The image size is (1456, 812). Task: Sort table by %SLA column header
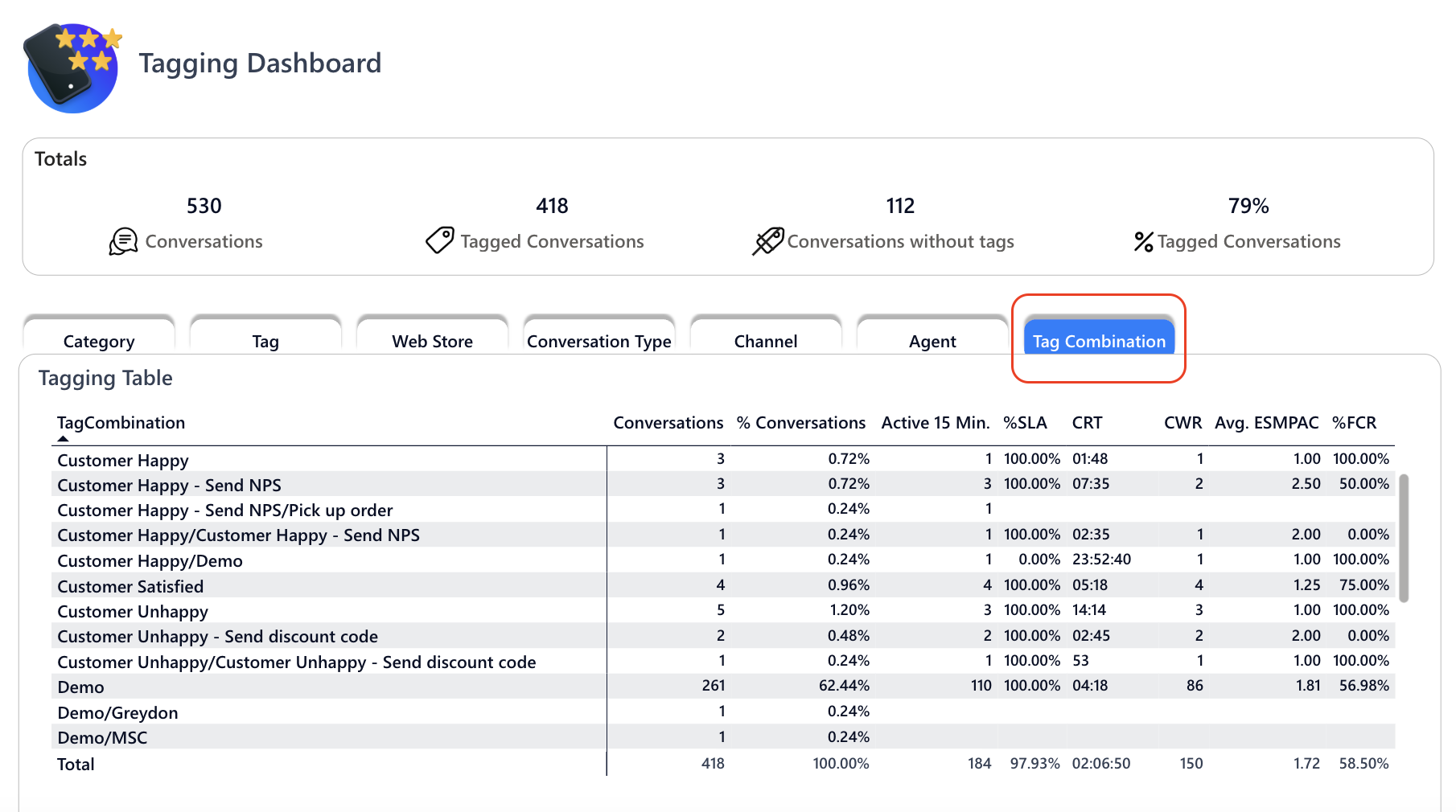coord(1024,423)
